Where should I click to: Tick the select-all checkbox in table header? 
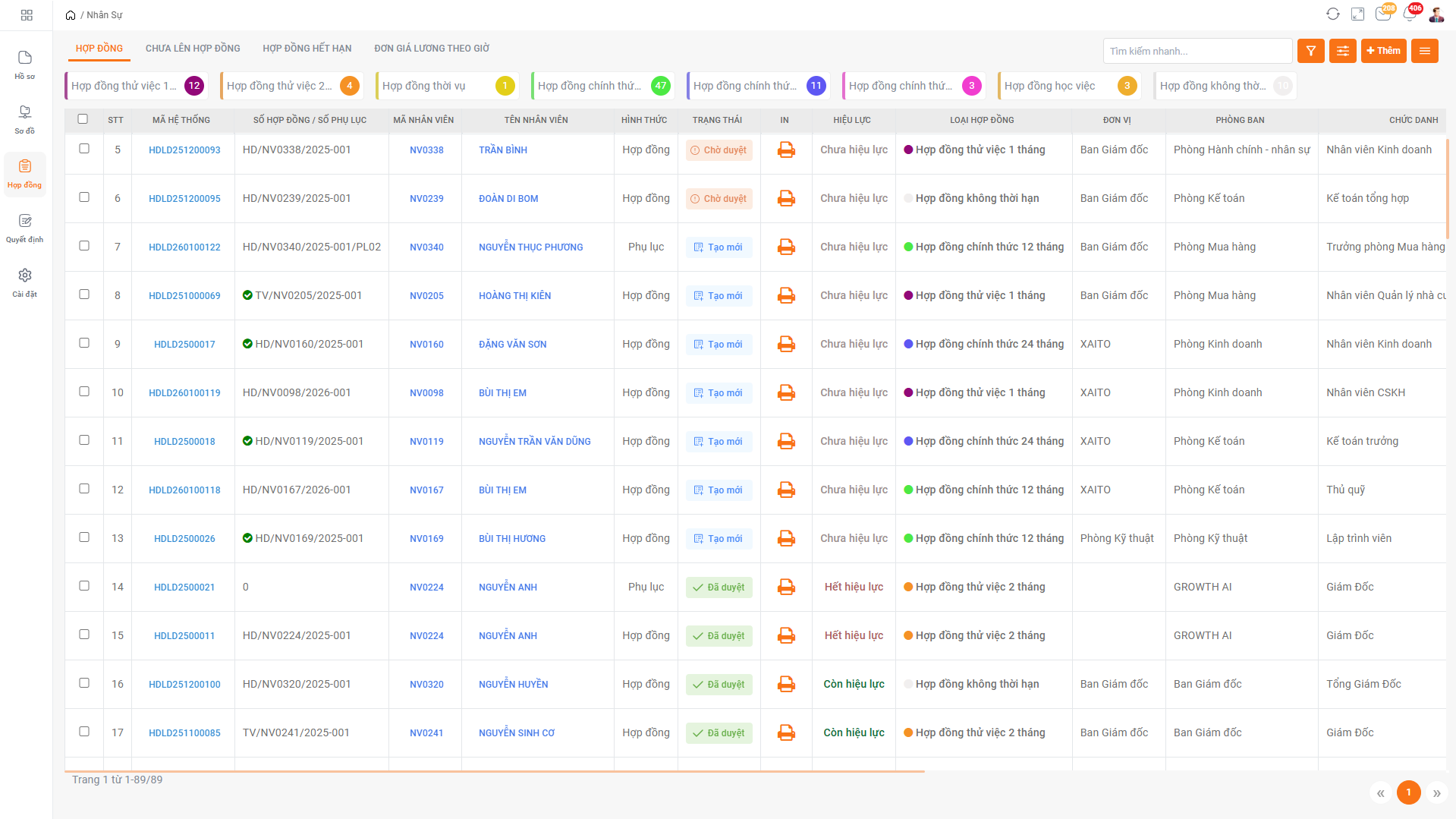tap(83, 119)
